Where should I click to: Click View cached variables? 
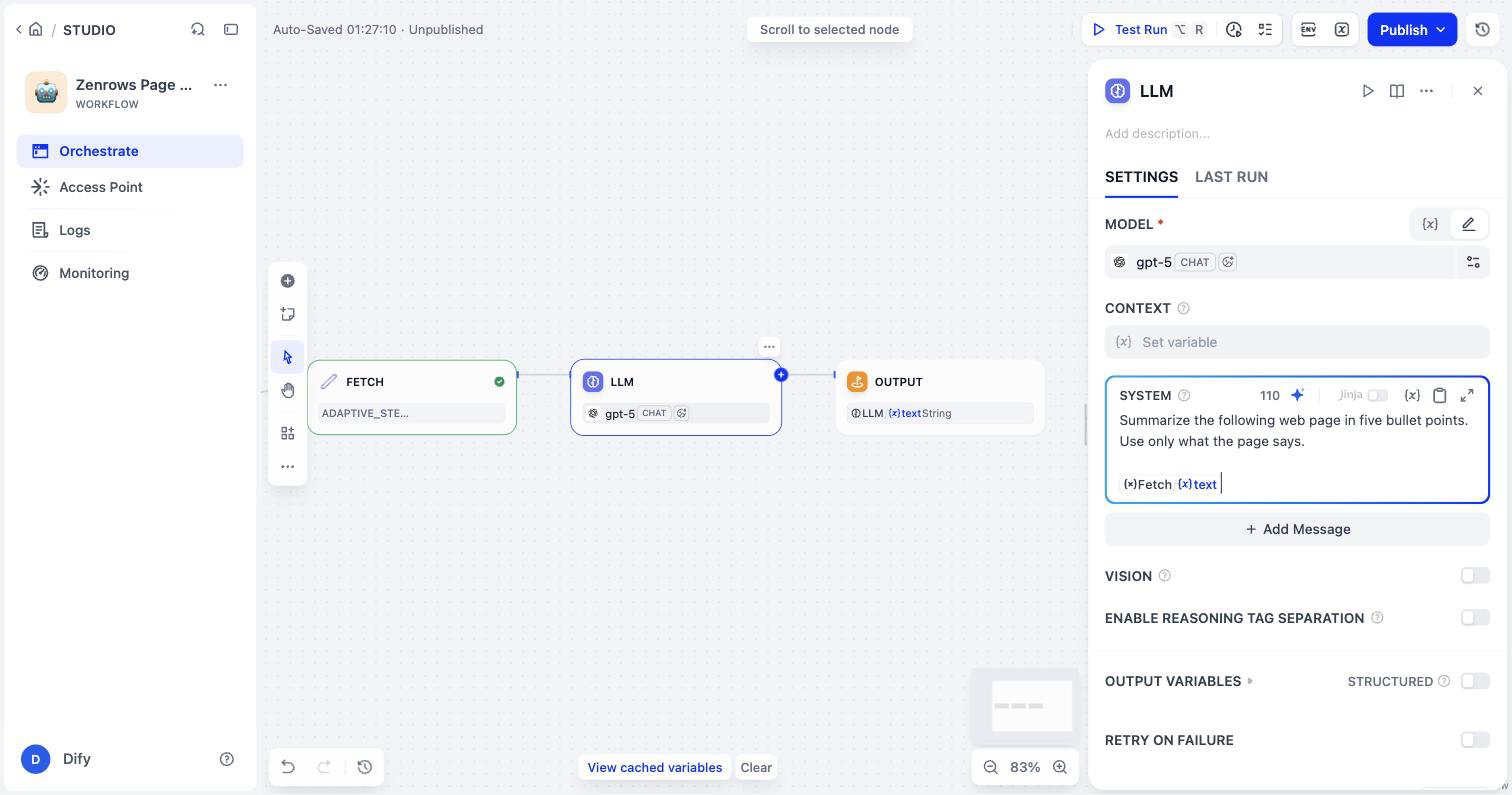655,767
